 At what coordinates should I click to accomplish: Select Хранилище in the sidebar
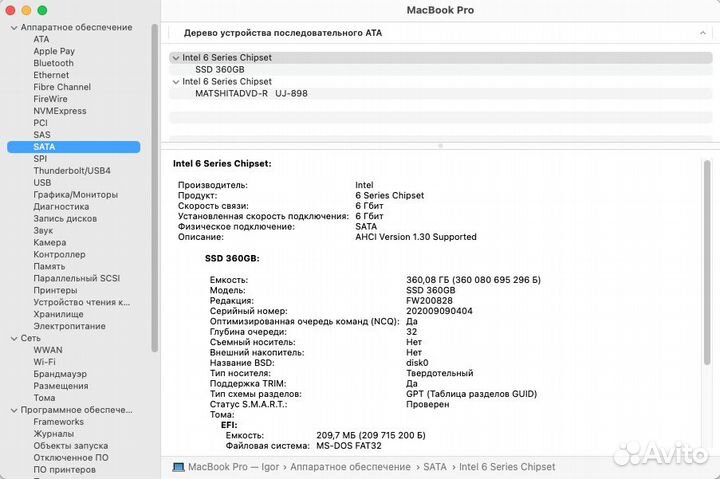click(58, 314)
